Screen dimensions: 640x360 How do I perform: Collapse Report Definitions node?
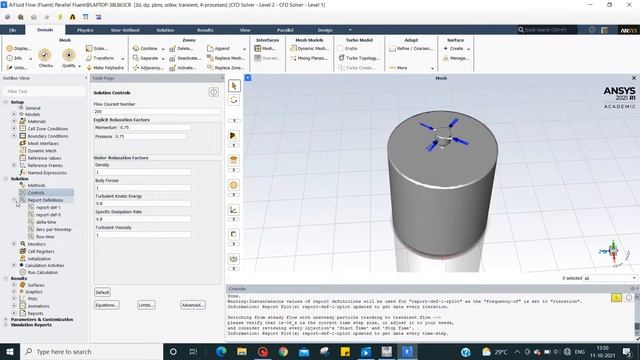point(14,200)
